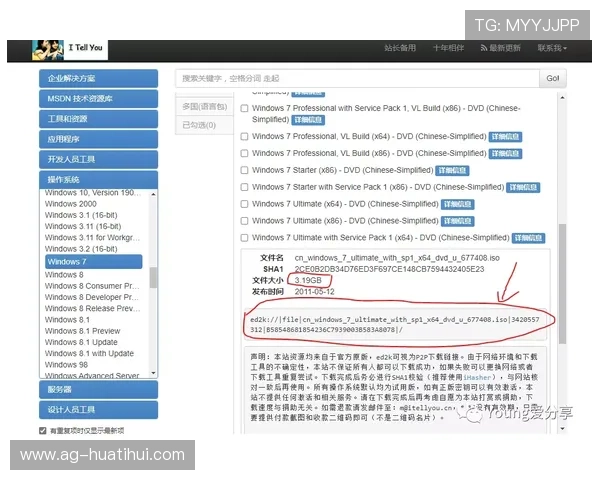Click the iso file name text
Image resolution: width=600 pixels, height=480 pixels.
pos(397,258)
